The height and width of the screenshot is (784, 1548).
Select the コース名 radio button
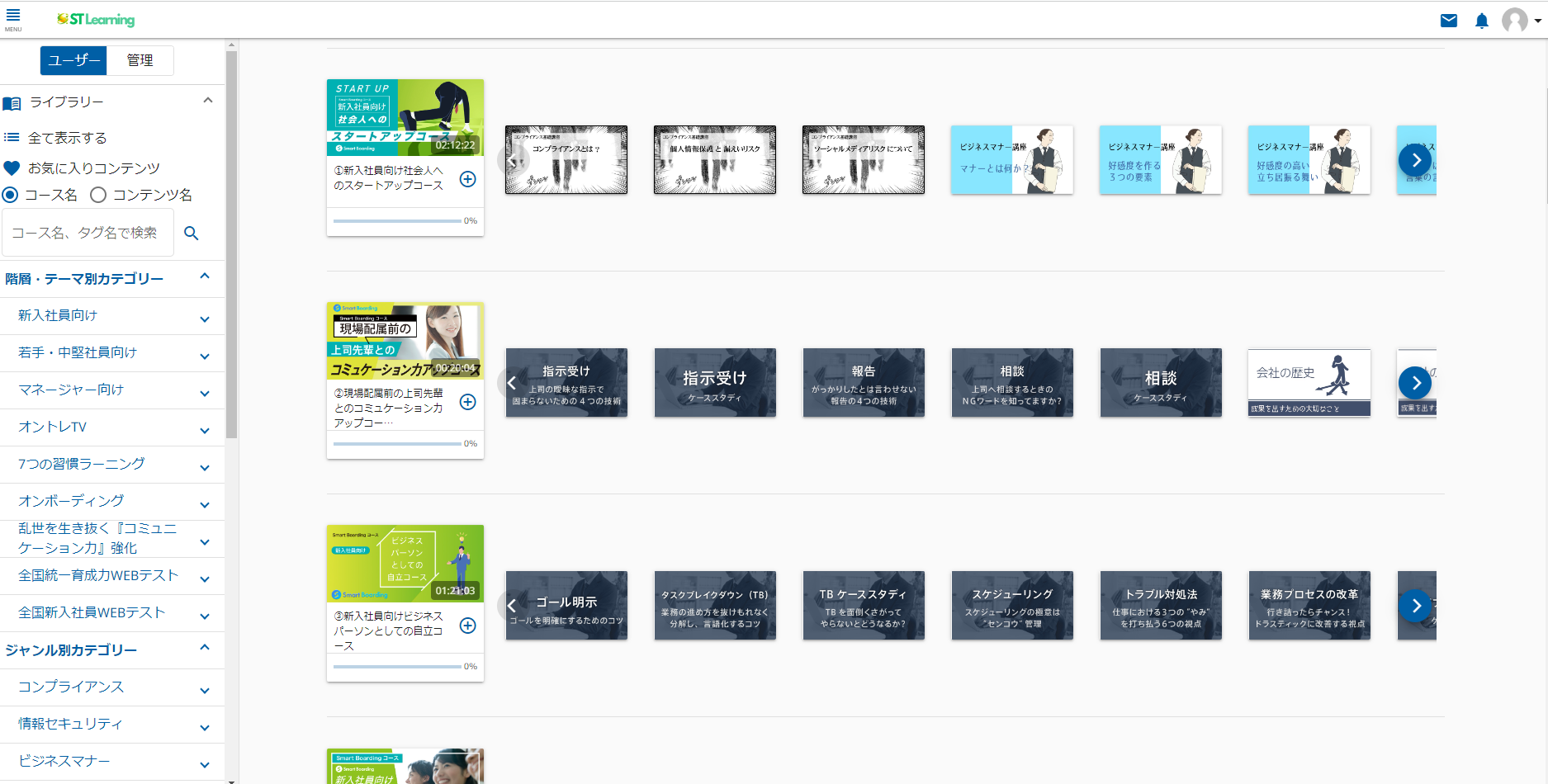coord(10,195)
